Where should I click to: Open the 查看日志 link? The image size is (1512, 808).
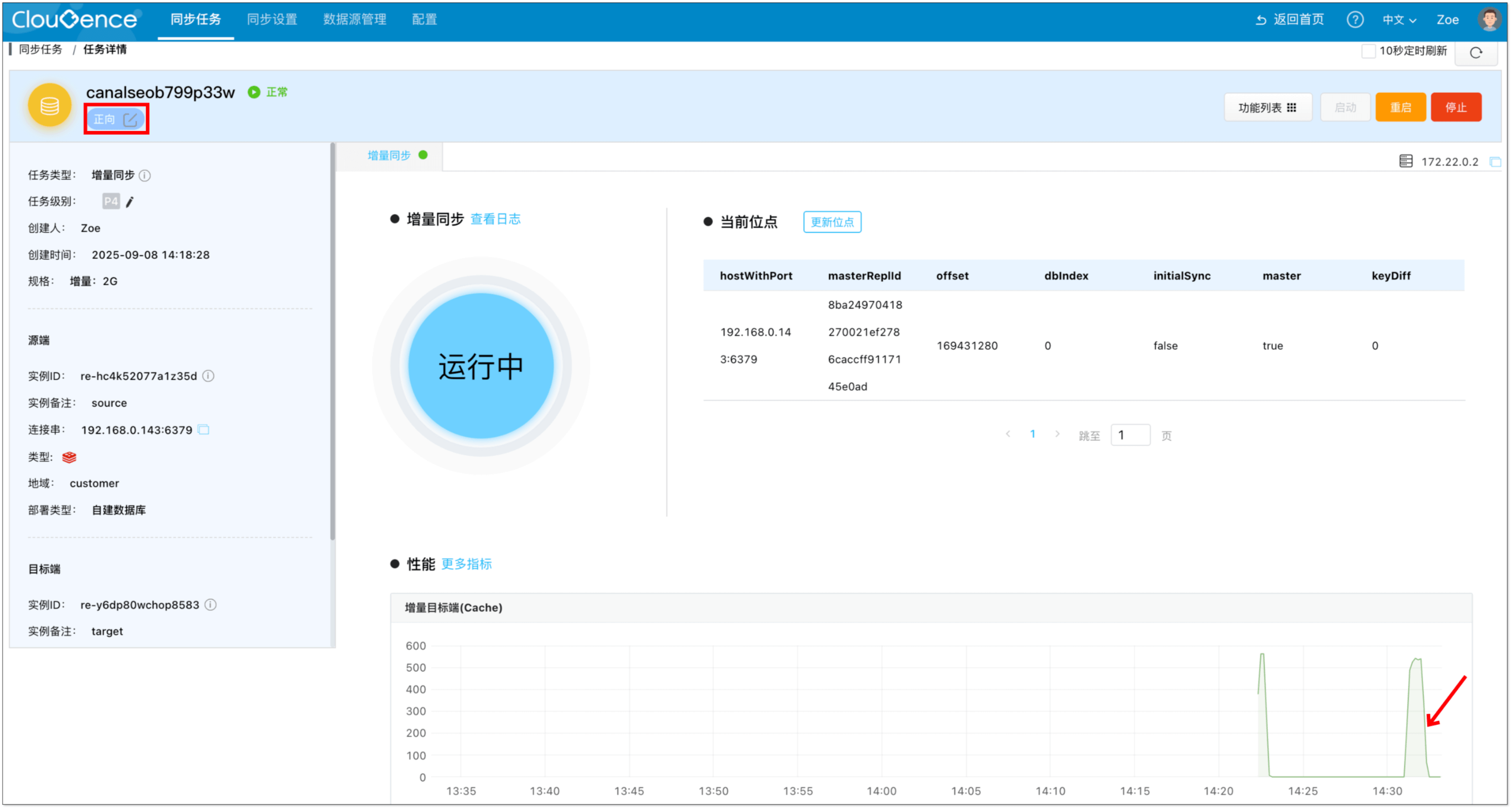(x=495, y=219)
